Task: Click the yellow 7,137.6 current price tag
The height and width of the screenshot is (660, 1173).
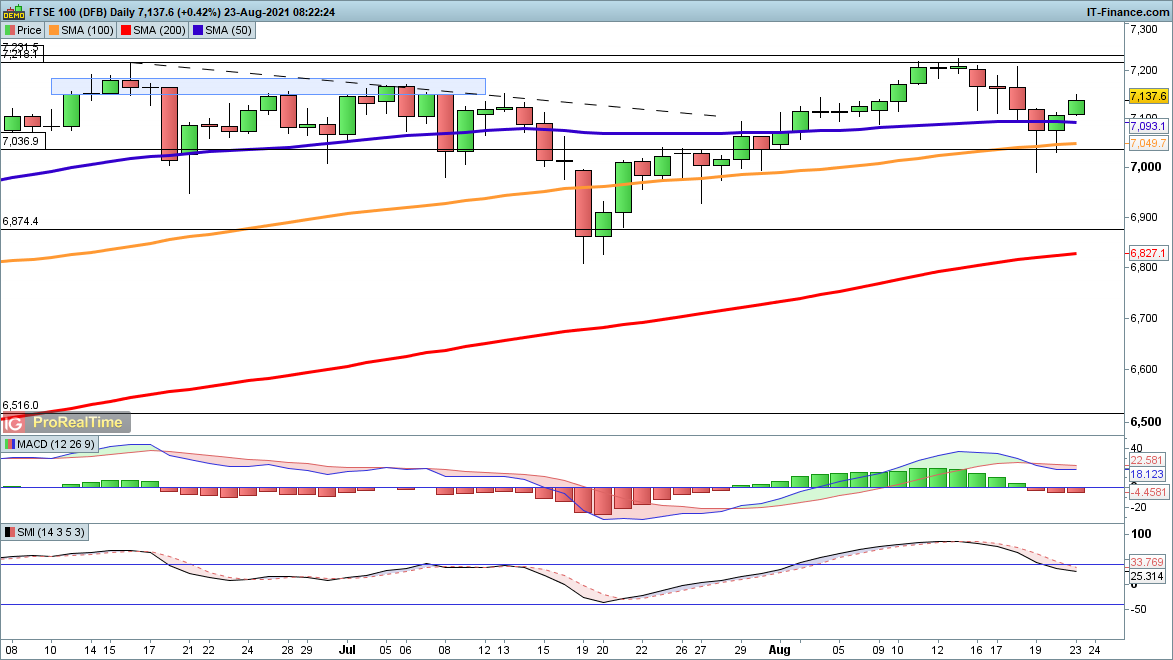Action: click(x=1148, y=96)
